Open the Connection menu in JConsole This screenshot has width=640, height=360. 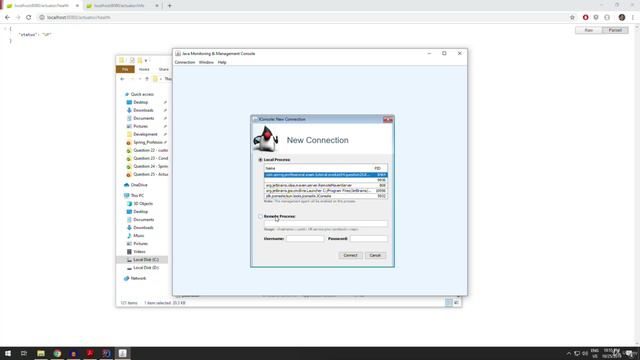pos(185,62)
